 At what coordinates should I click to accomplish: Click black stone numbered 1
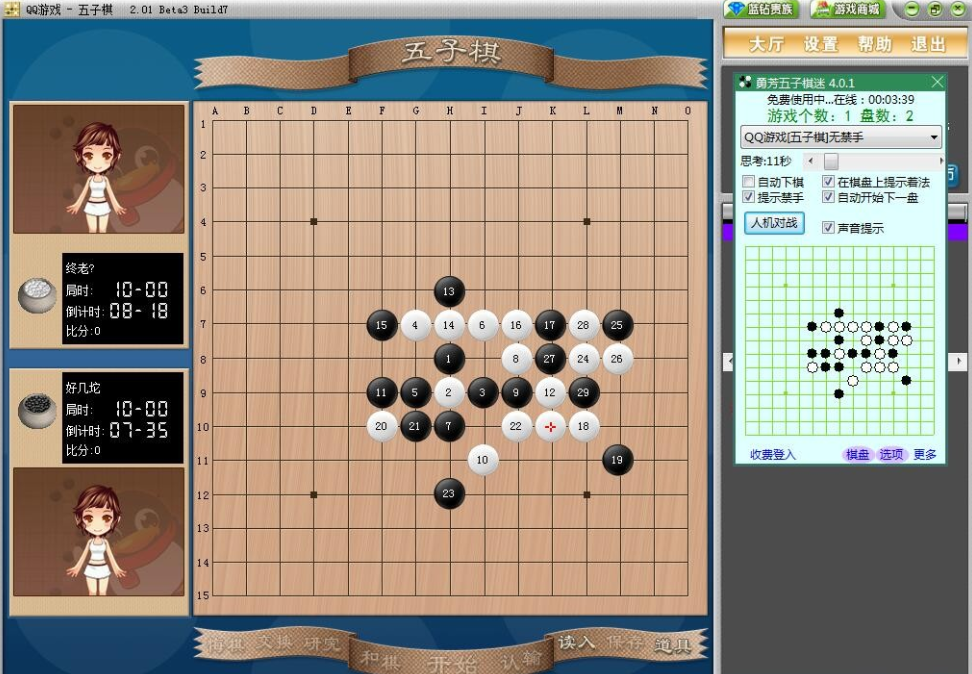coord(449,359)
